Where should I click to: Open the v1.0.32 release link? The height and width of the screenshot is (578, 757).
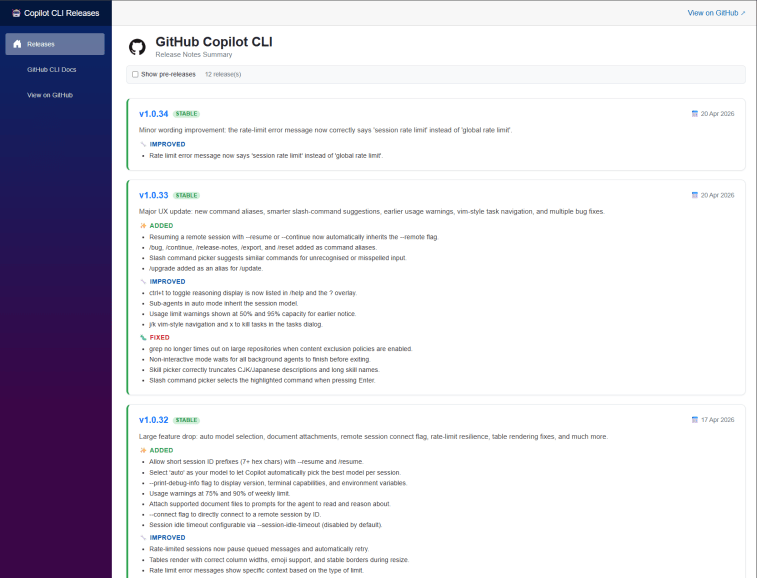(x=153, y=420)
